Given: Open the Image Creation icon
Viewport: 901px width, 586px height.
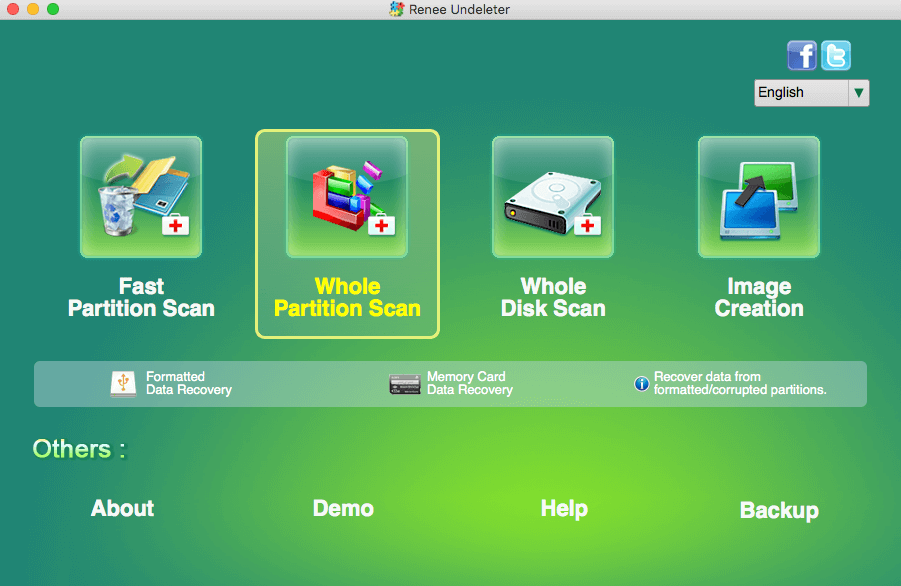Looking at the screenshot, I should coord(759,197).
